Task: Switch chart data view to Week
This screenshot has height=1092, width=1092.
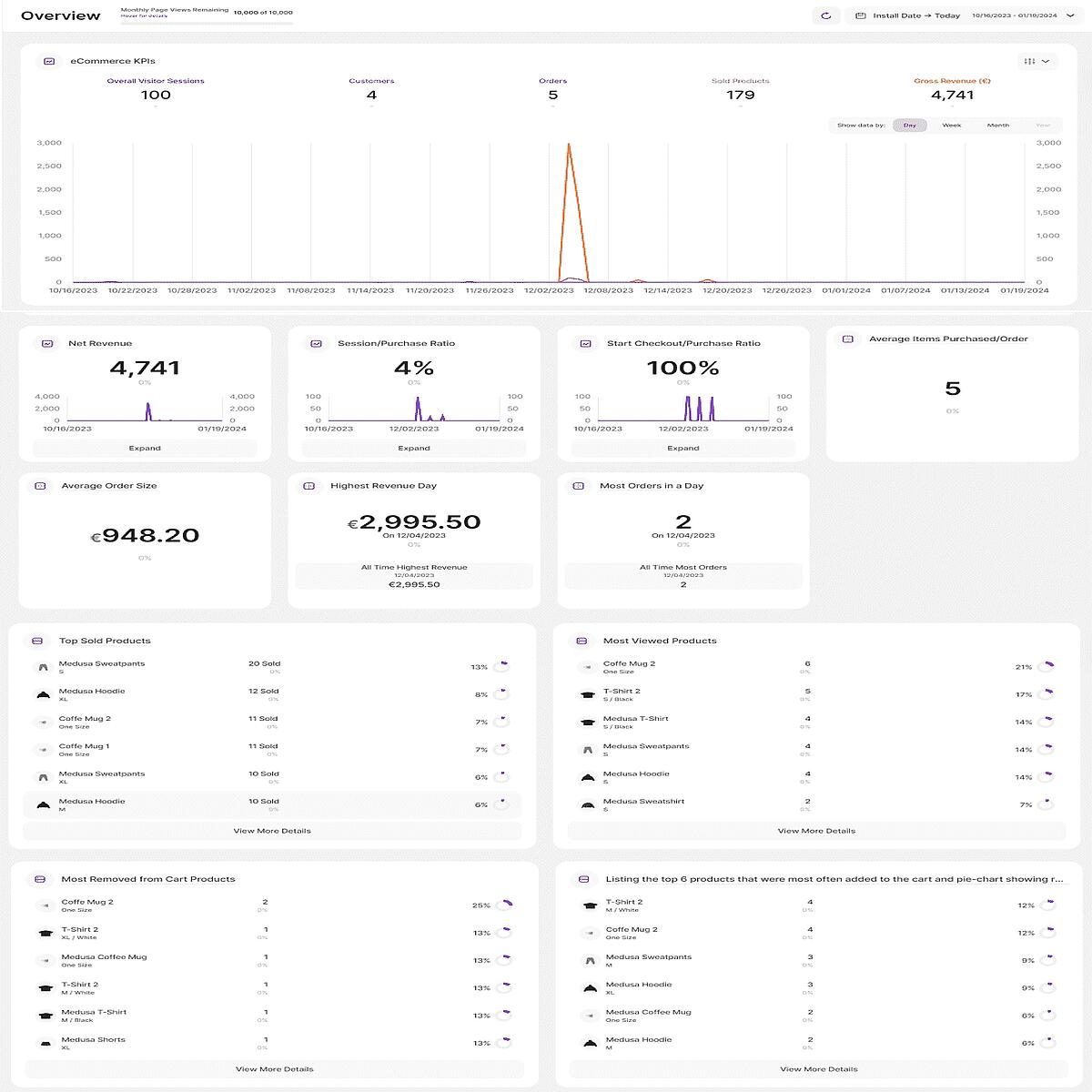Action: [951, 125]
